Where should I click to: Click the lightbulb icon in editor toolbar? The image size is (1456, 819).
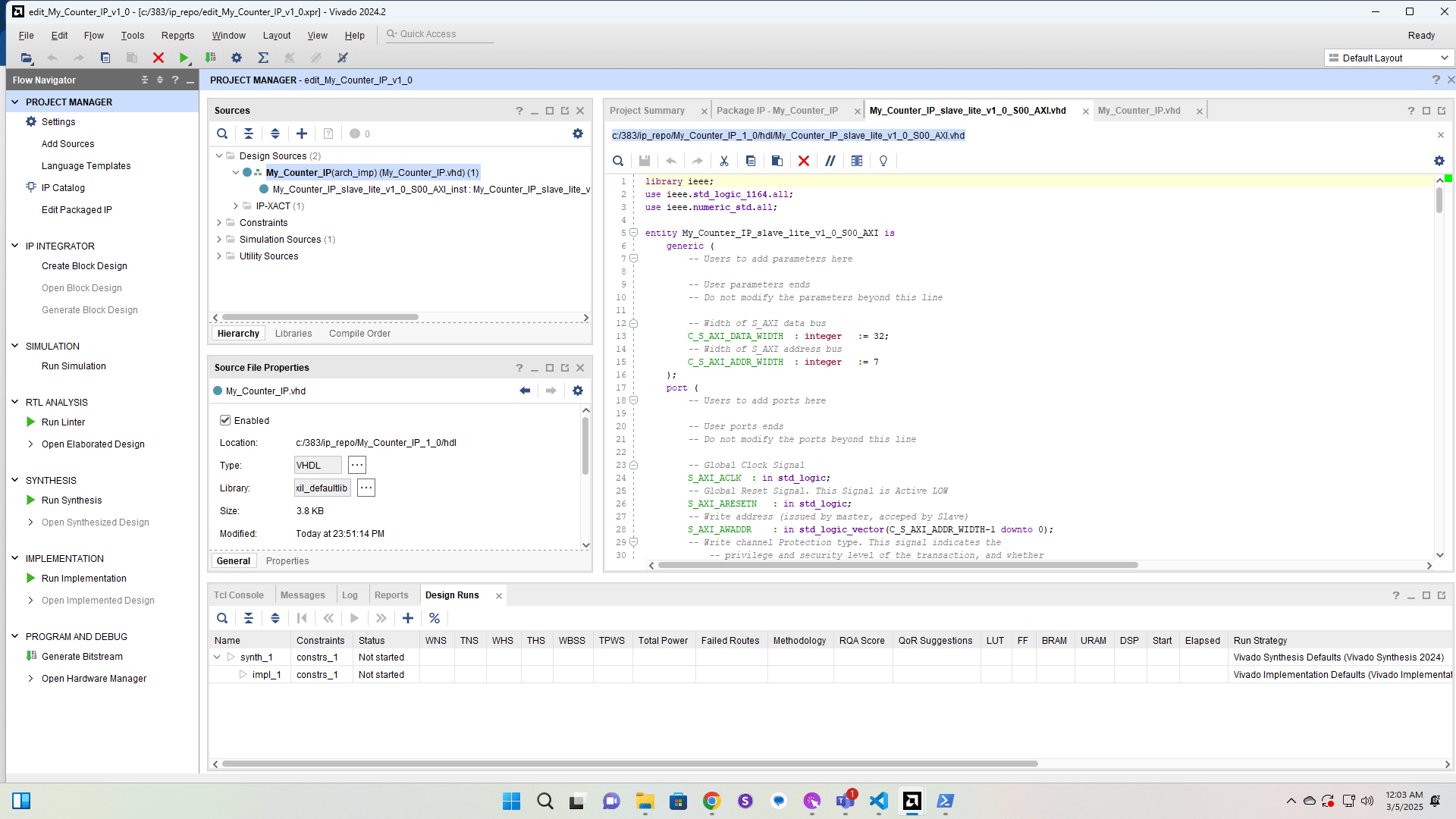pyautogui.click(x=883, y=161)
